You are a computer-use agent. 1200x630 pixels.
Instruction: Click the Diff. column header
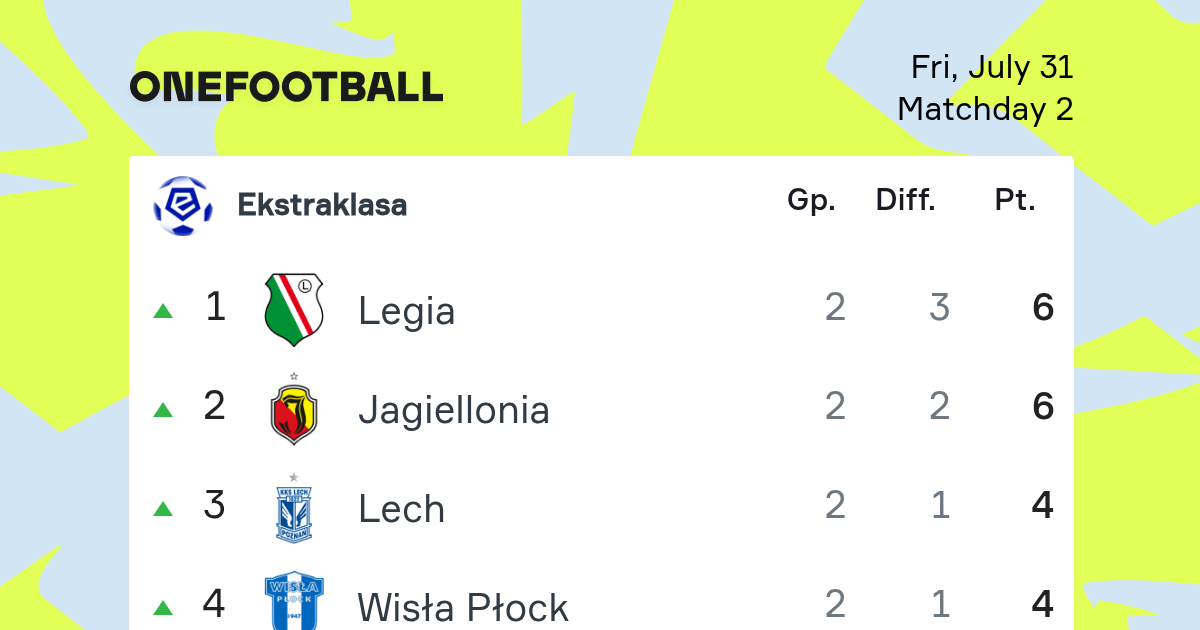pyautogui.click(x=906, y=201)
